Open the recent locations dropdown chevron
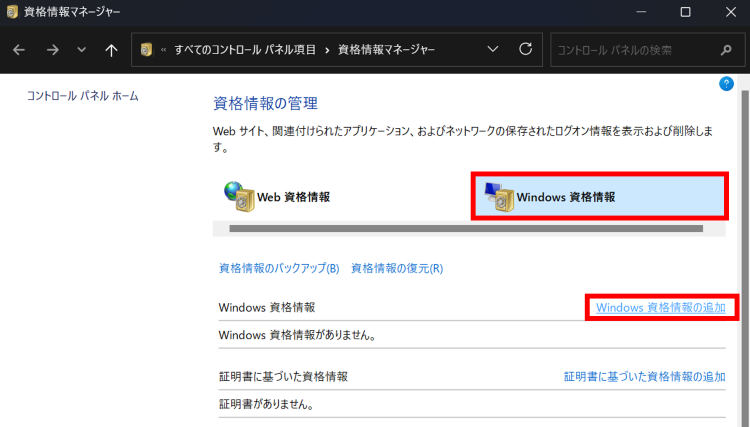This screenshot has width=750, height=427. (x=81, y=50)
